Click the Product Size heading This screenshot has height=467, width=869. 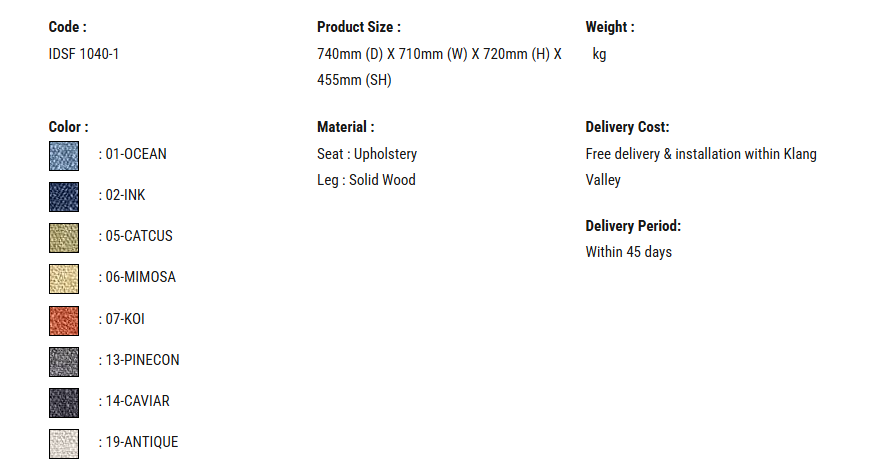point(358,27)
